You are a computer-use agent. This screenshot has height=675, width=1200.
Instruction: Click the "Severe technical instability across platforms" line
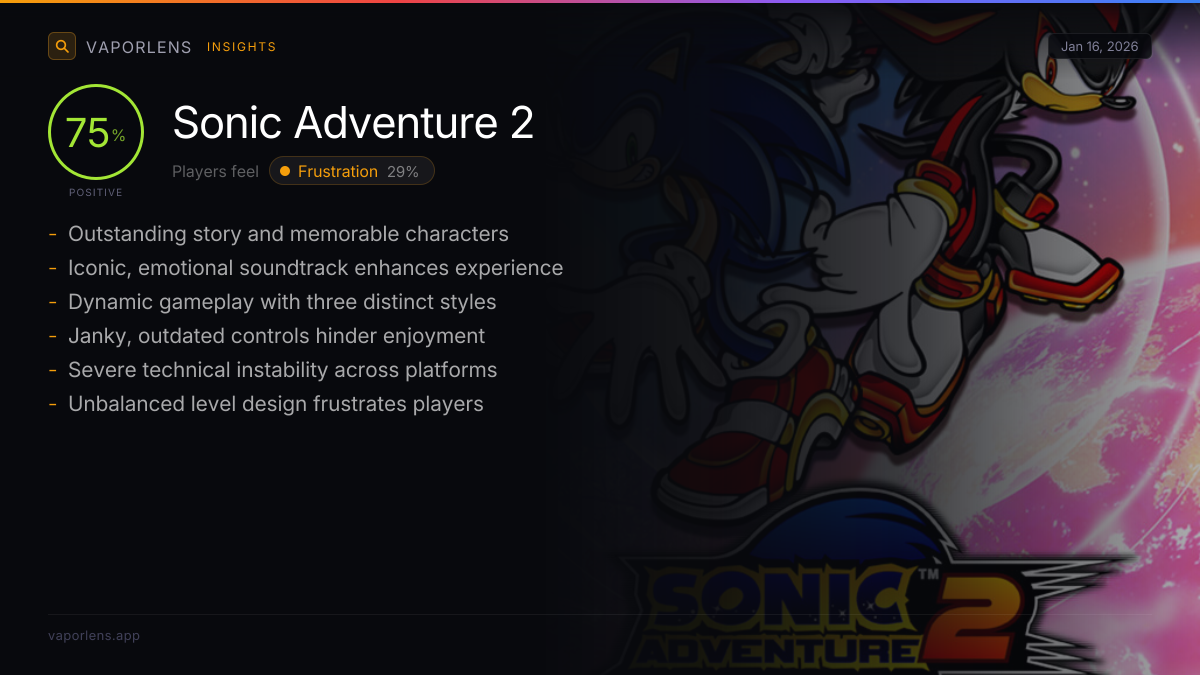click(x=282, y=370)
